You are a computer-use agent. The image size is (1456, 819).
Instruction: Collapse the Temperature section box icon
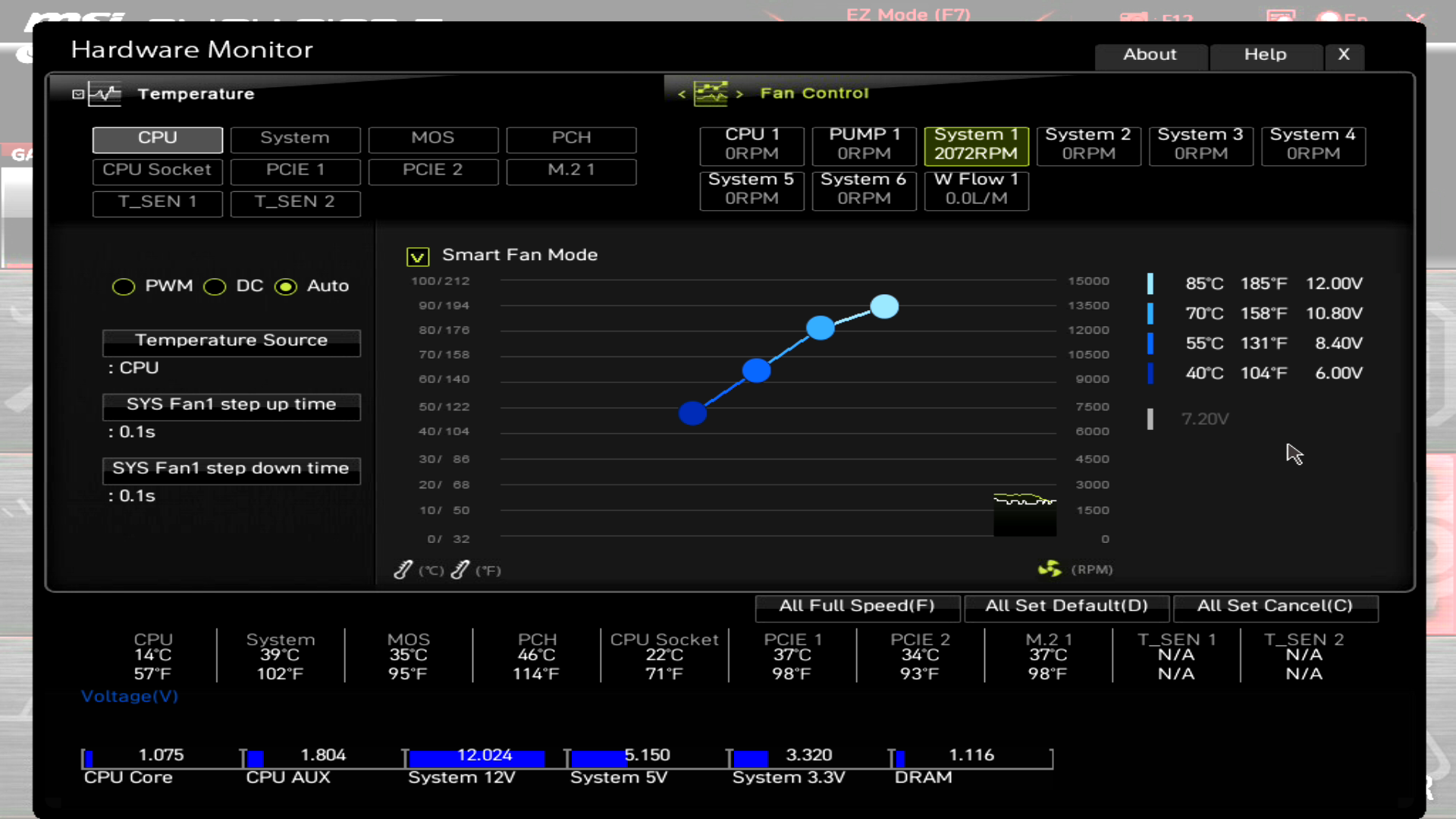[78, 94]
